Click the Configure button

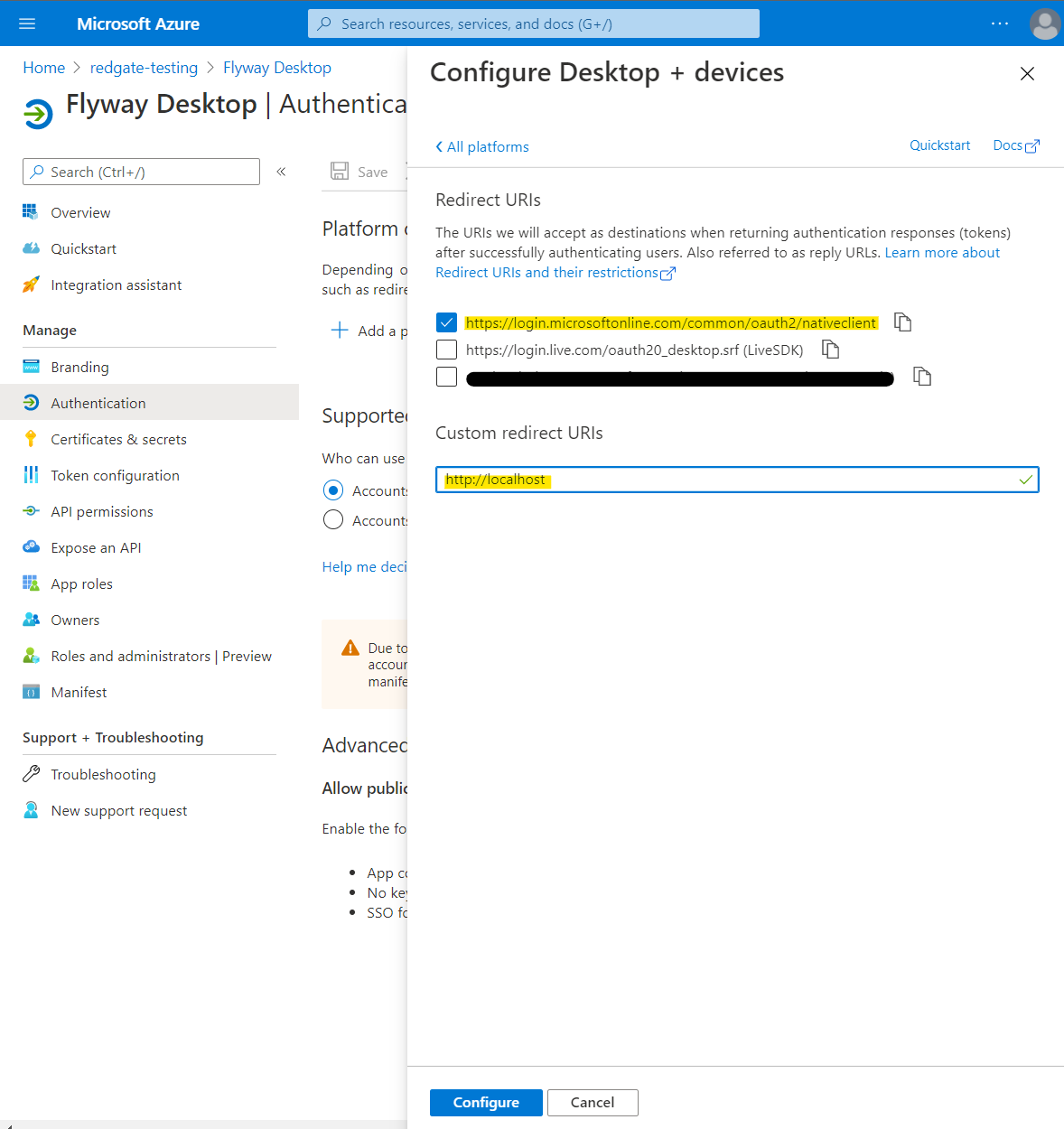[x=486, y=1103]
